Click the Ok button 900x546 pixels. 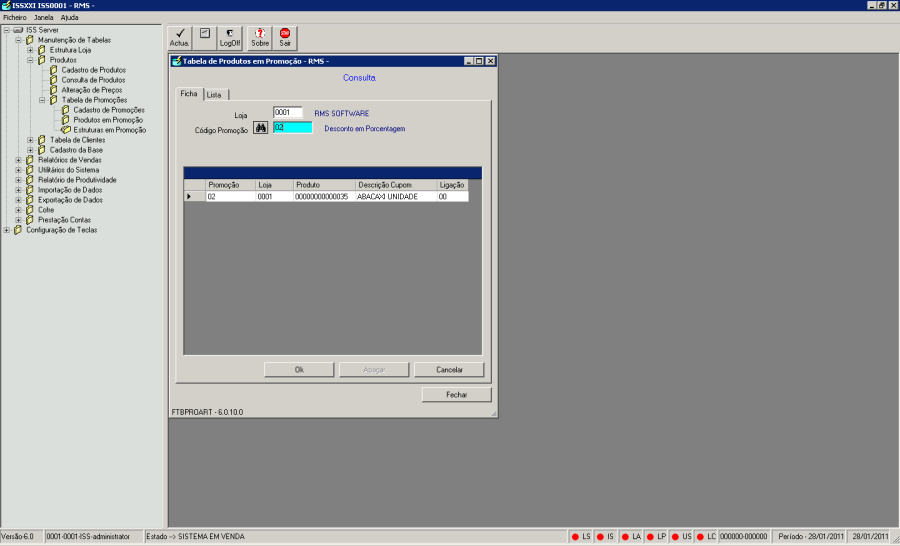[299, 370]
